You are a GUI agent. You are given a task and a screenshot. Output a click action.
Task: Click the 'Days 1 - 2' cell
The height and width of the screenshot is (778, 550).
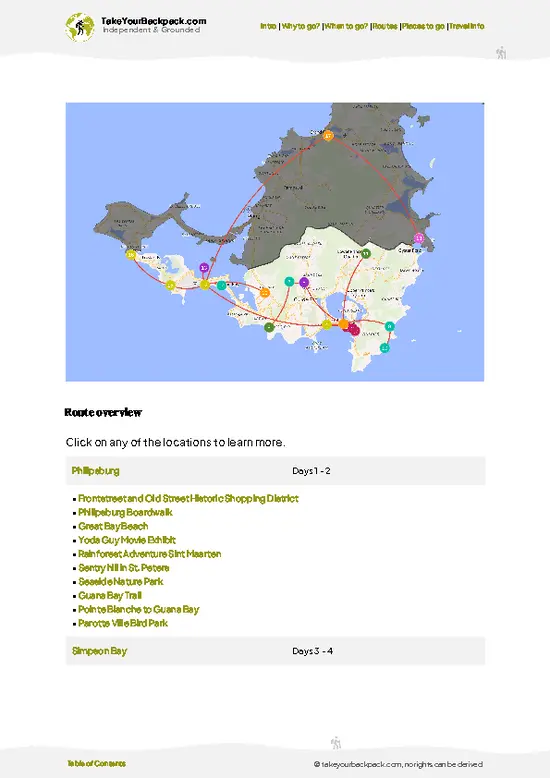311,471
